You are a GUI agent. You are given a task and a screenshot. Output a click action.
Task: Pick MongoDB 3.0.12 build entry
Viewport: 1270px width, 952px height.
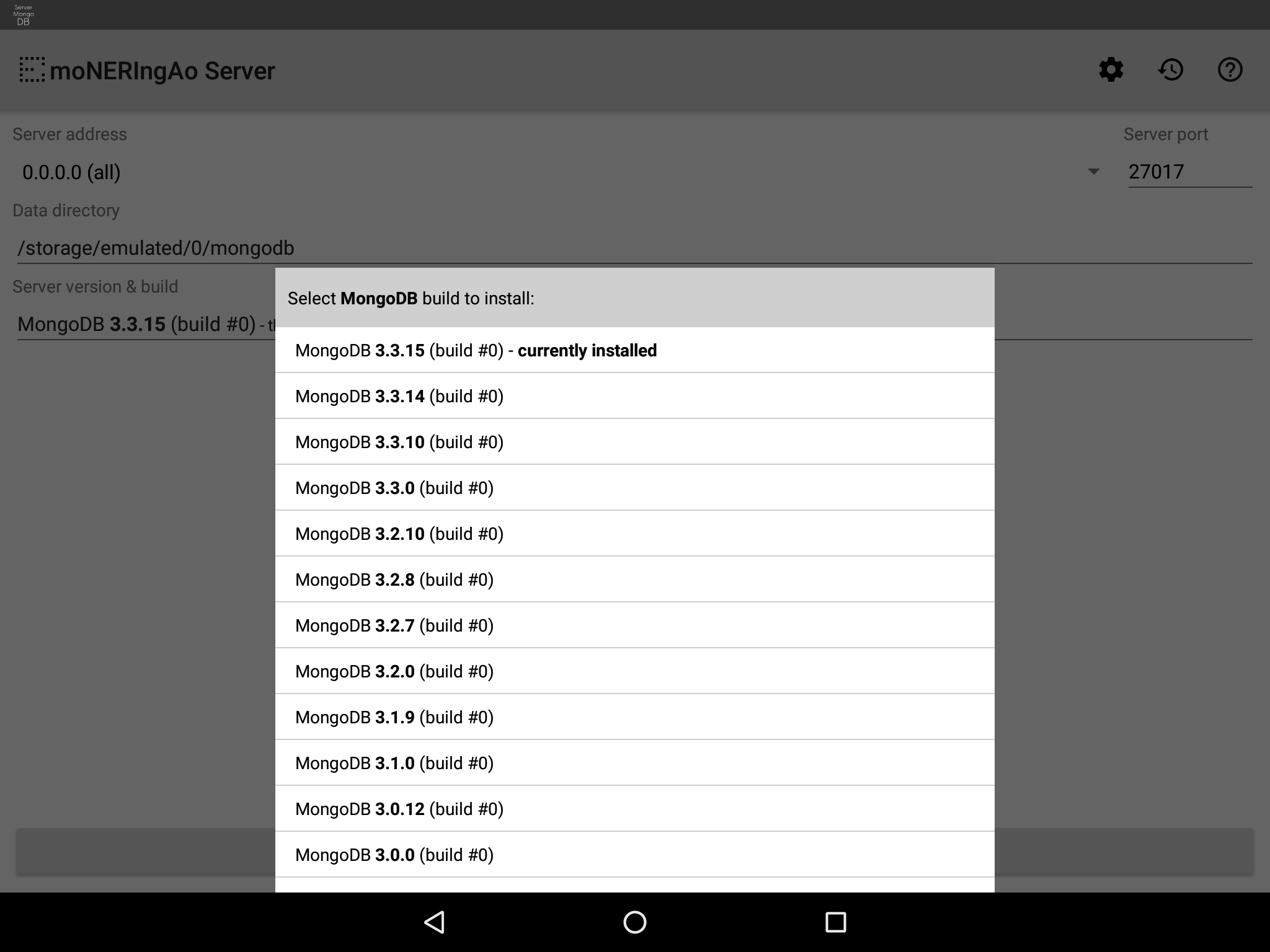pyautogui.click(x=635, y=809)
